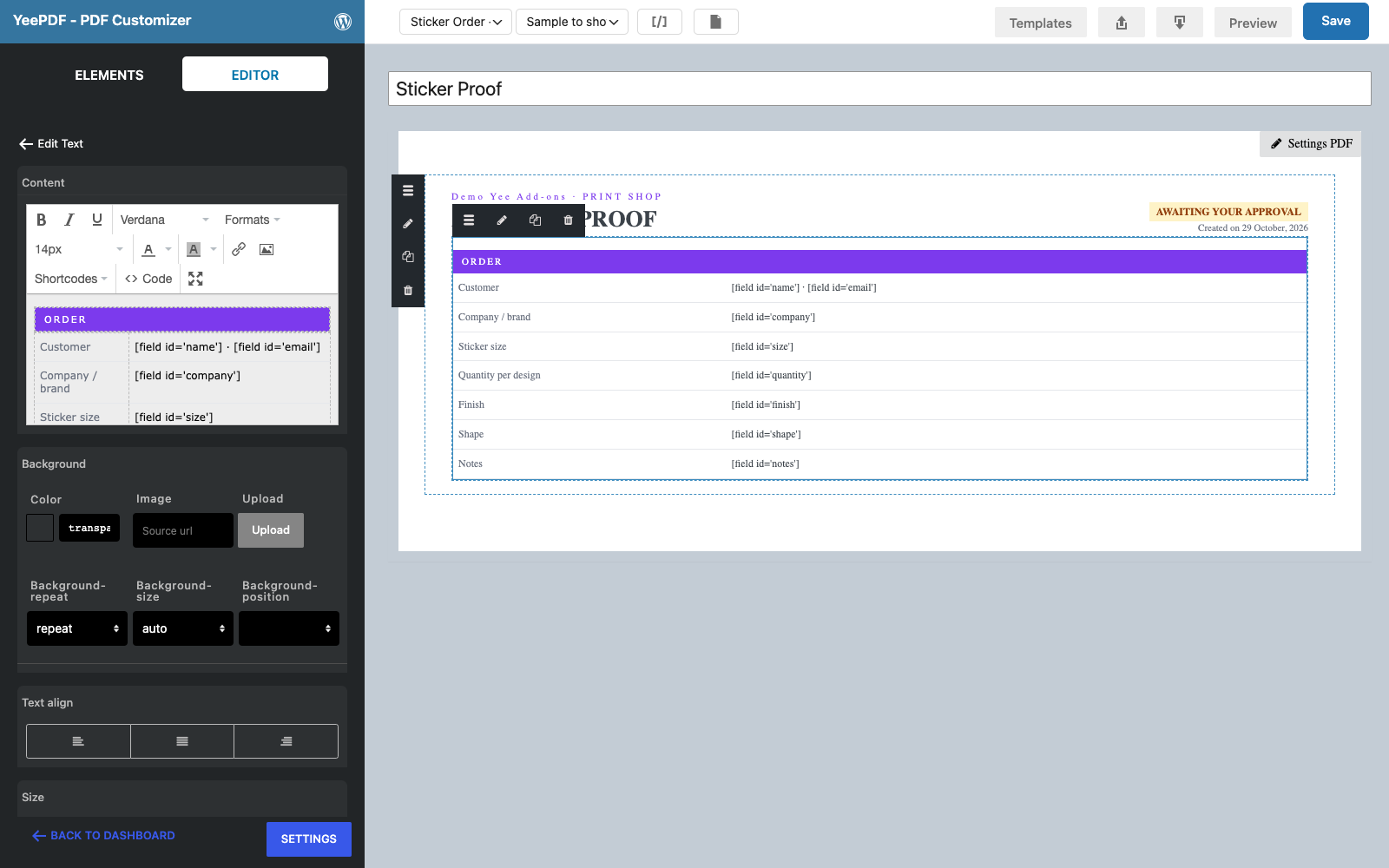
Task: Click the text color A icon
Action: point(148,249)
